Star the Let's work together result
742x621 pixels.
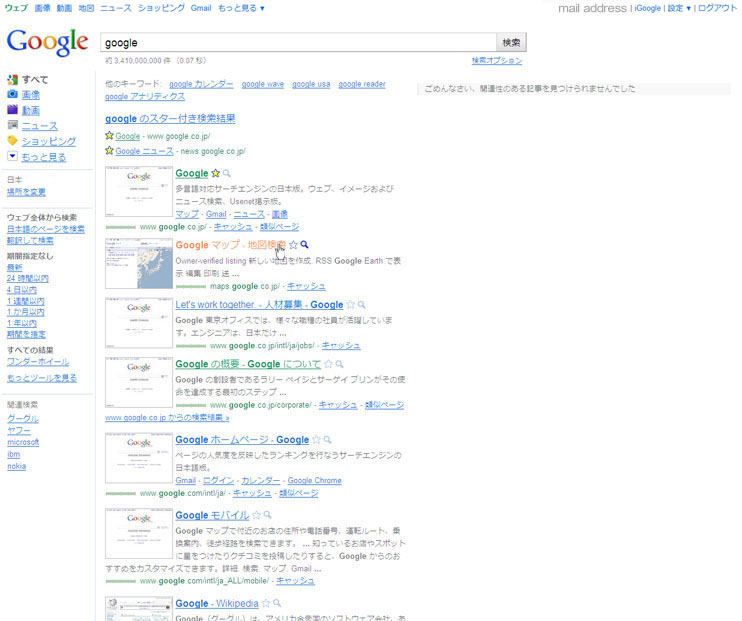(350, 305)
